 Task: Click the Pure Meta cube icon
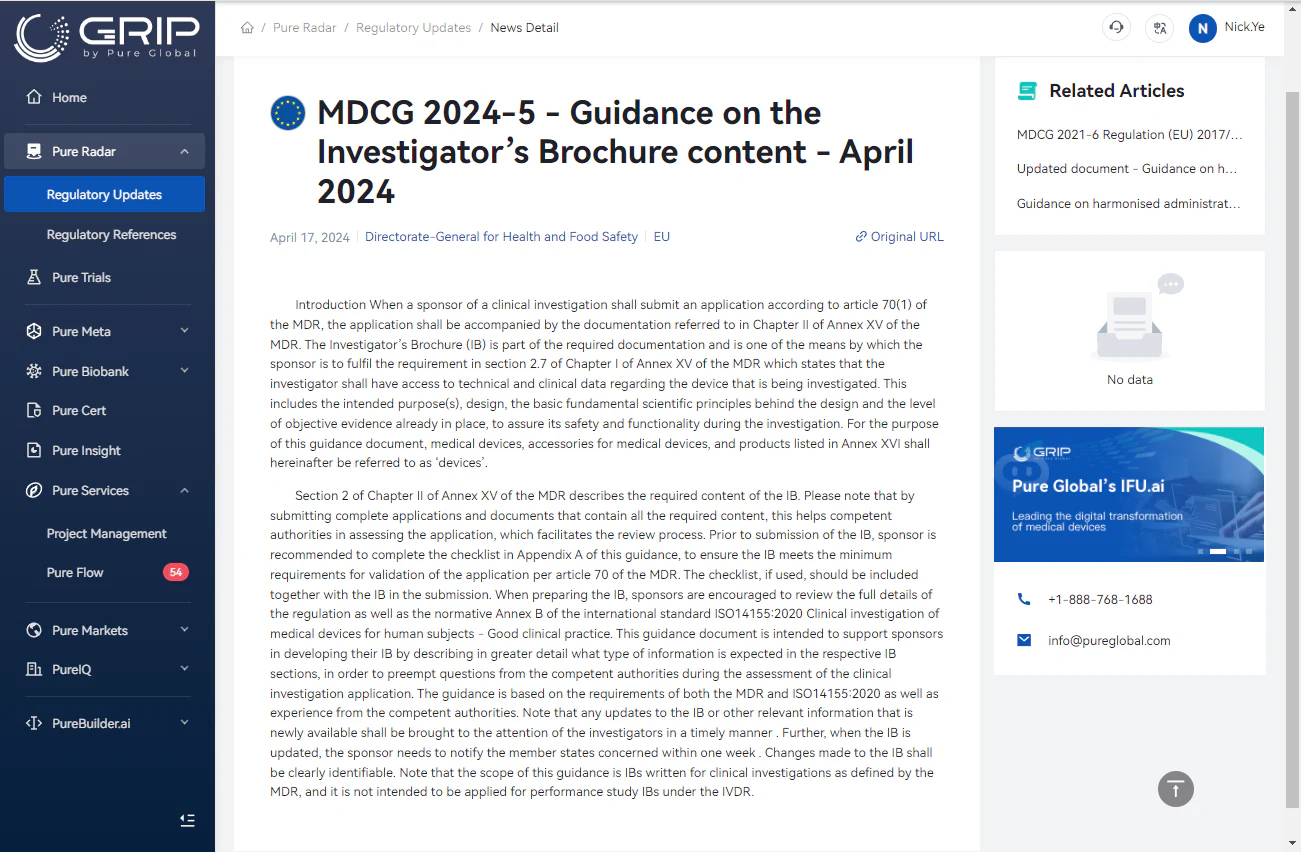coord(34,331)
